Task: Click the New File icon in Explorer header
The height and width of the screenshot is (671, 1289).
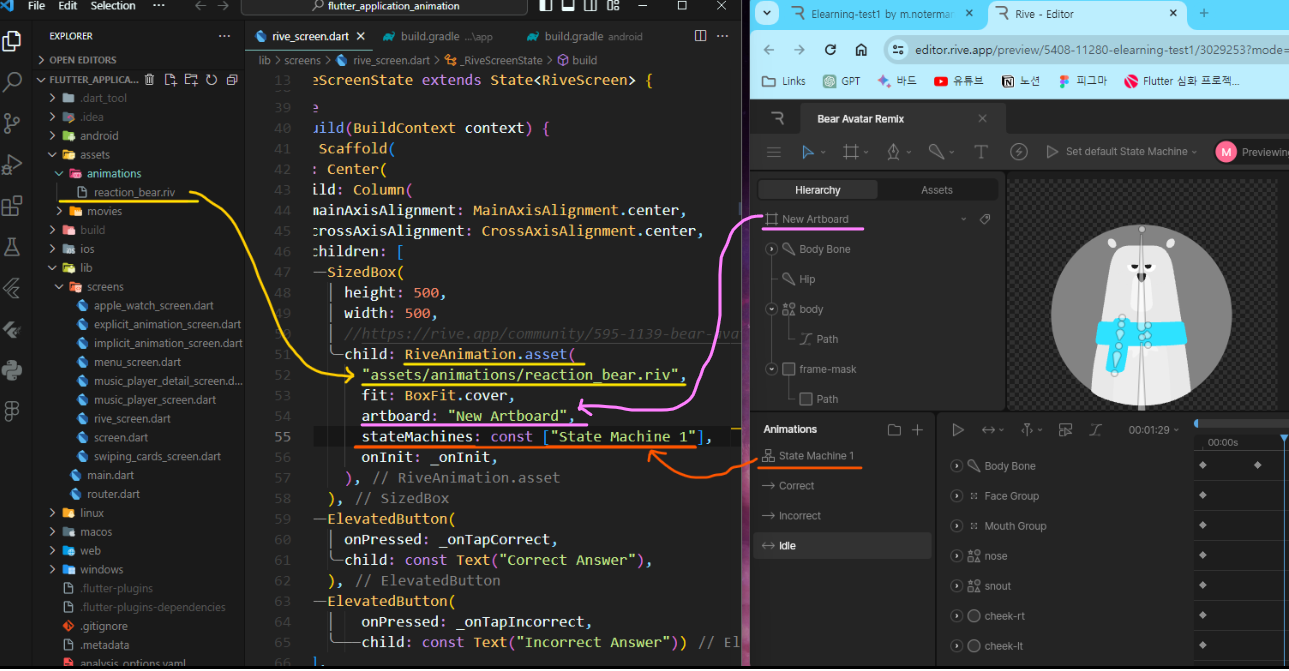Action: point(171,80)
